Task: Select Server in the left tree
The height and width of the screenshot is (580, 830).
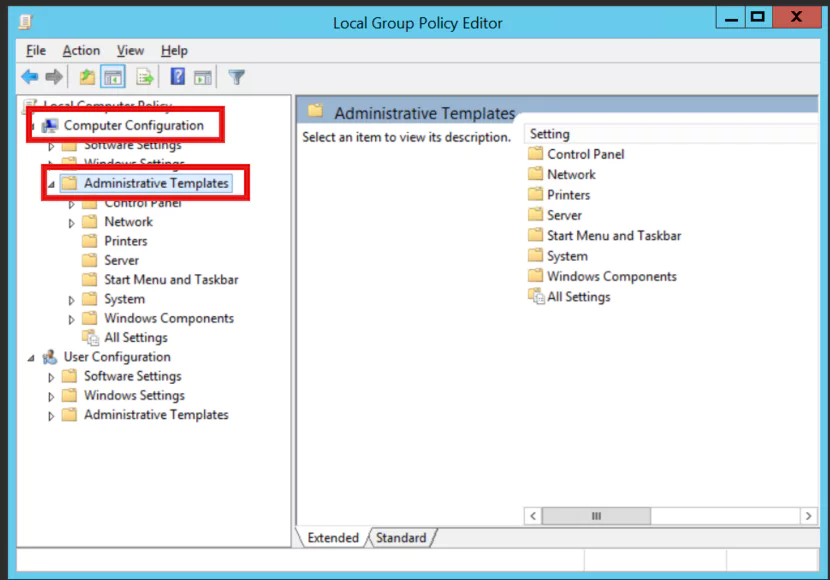Action: (x=121, y=260)
